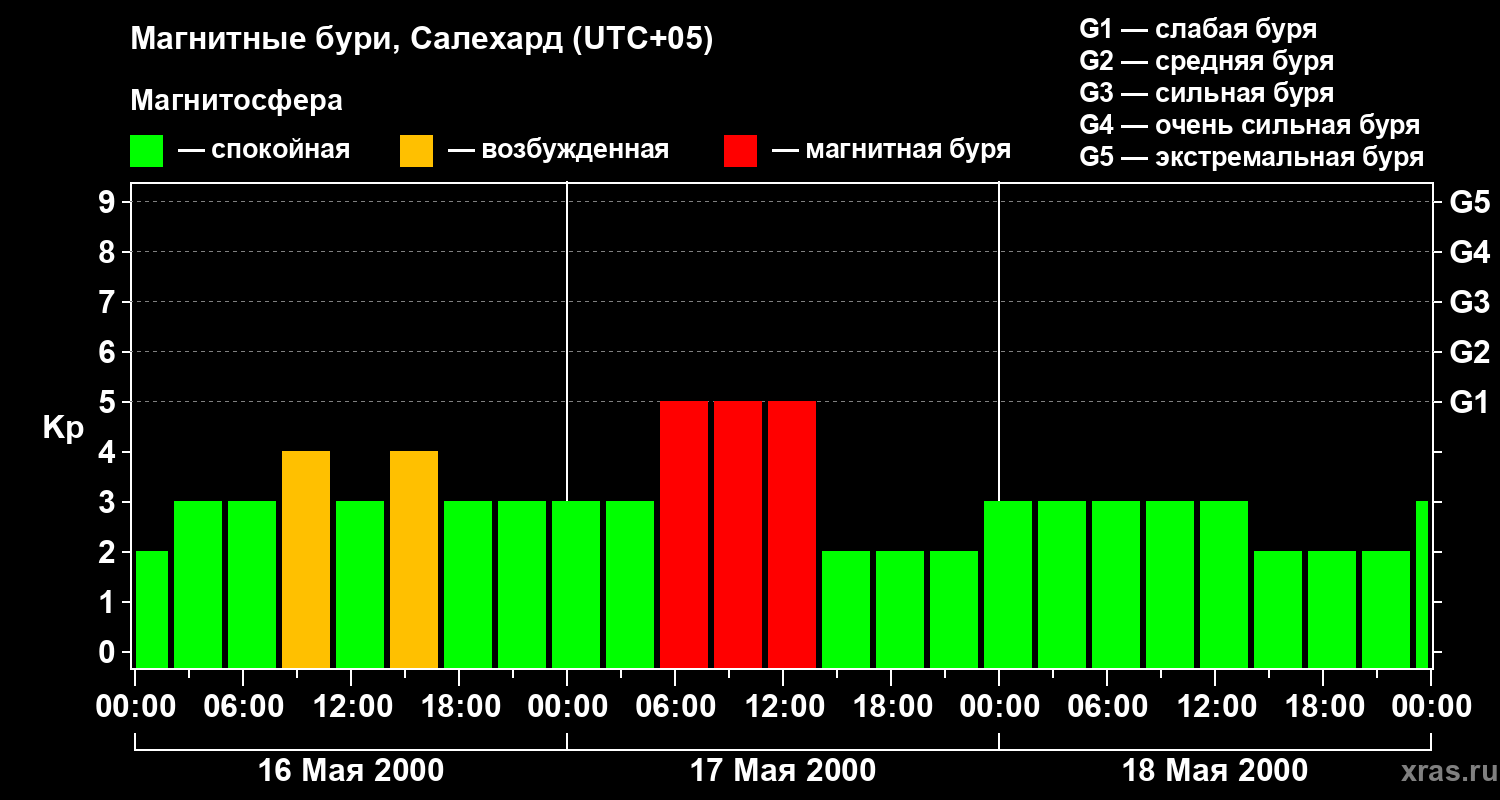Click the narrow first green bar at 16 May 00:00

[x=151, y=609]
